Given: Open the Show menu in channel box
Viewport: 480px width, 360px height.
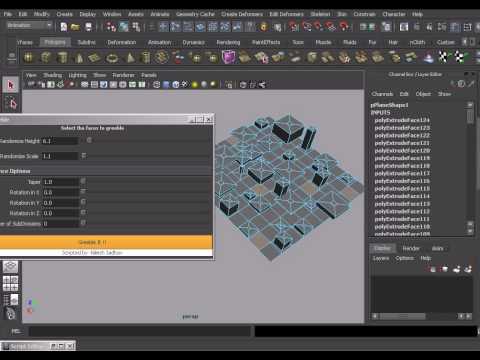Looking at the screenshot, I should [x=444, y=94].
